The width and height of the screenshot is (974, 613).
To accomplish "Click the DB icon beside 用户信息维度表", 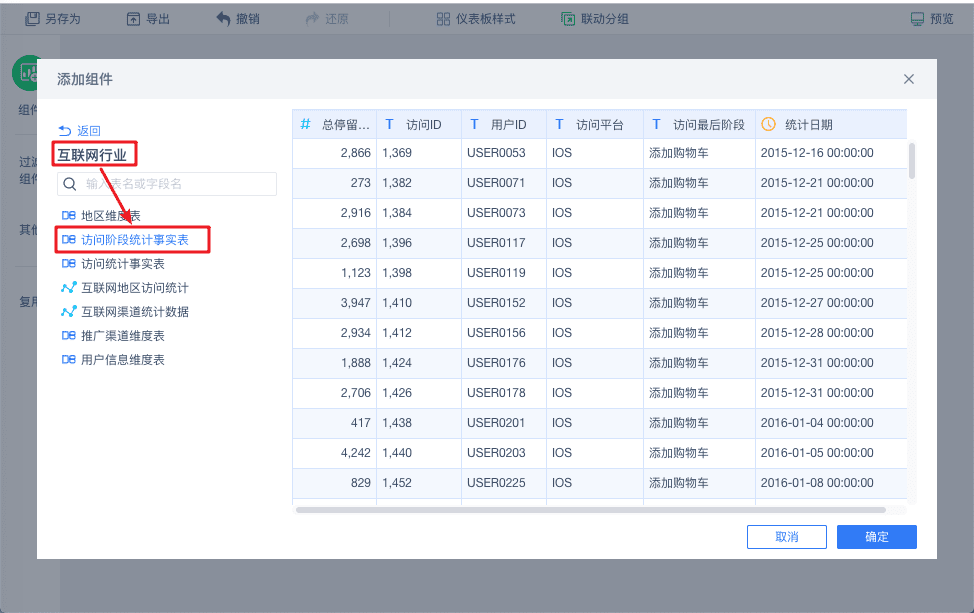I will pyautogui.click(x=69, y=360).
